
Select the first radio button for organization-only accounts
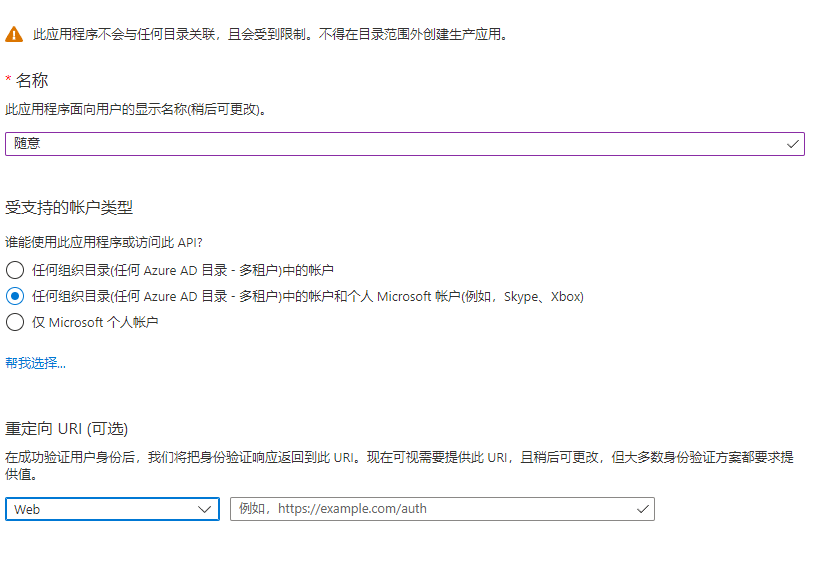[14, 270]
